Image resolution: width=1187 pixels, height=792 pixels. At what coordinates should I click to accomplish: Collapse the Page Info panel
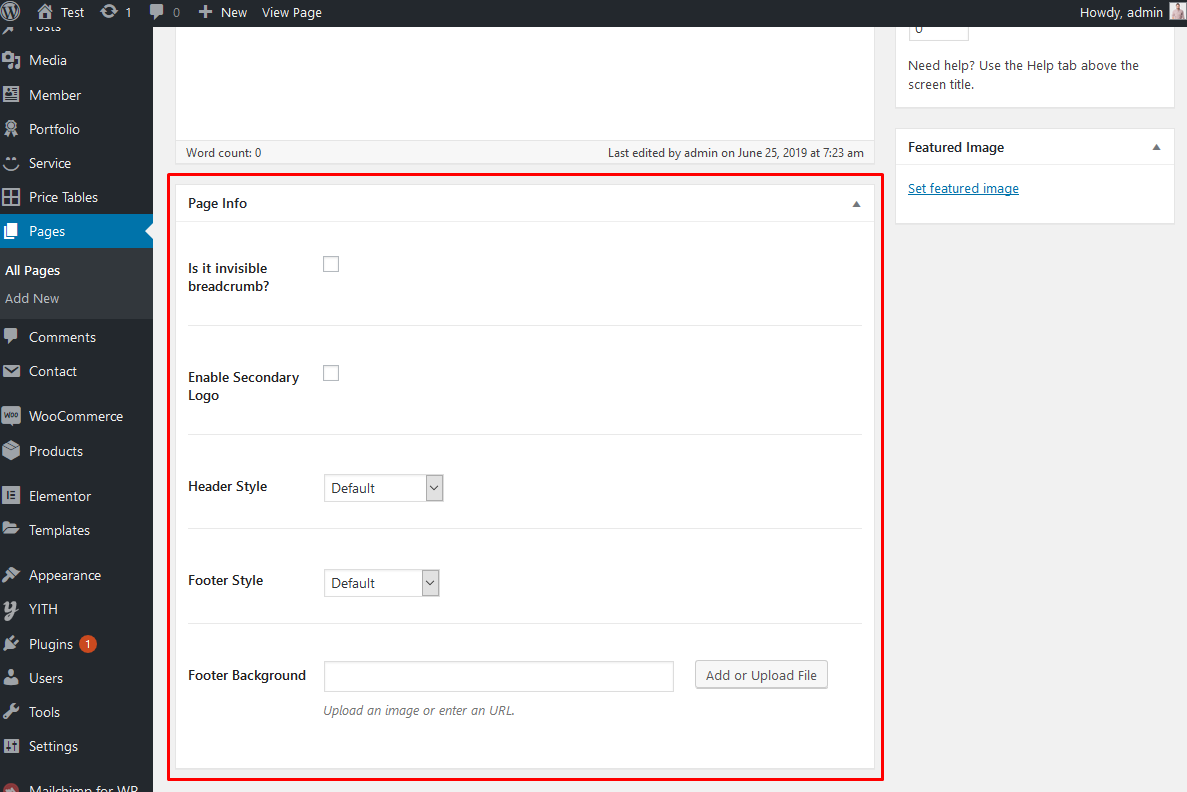pos(856,204)
